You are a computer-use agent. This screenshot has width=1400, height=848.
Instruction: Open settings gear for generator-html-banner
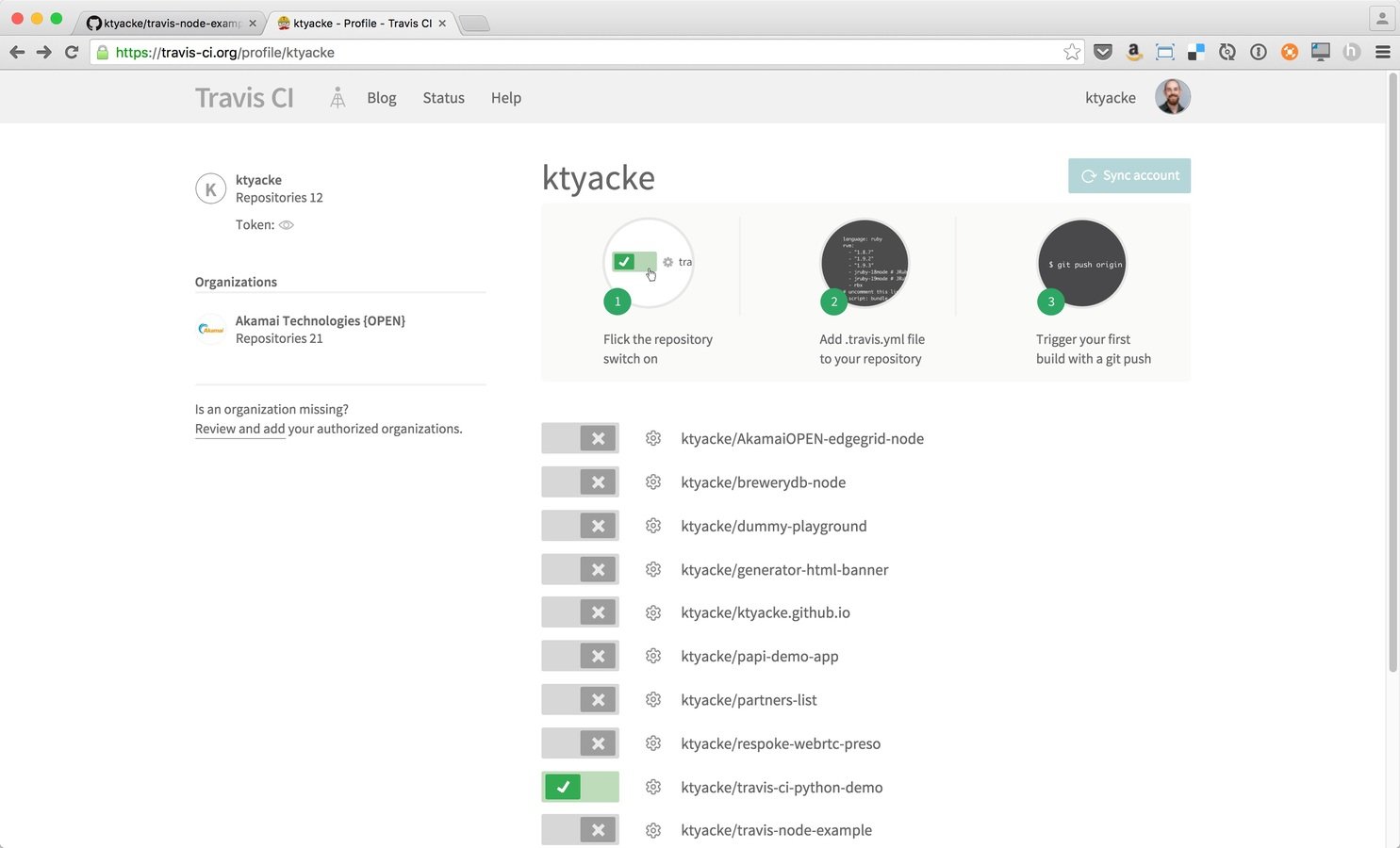point(653,569)
